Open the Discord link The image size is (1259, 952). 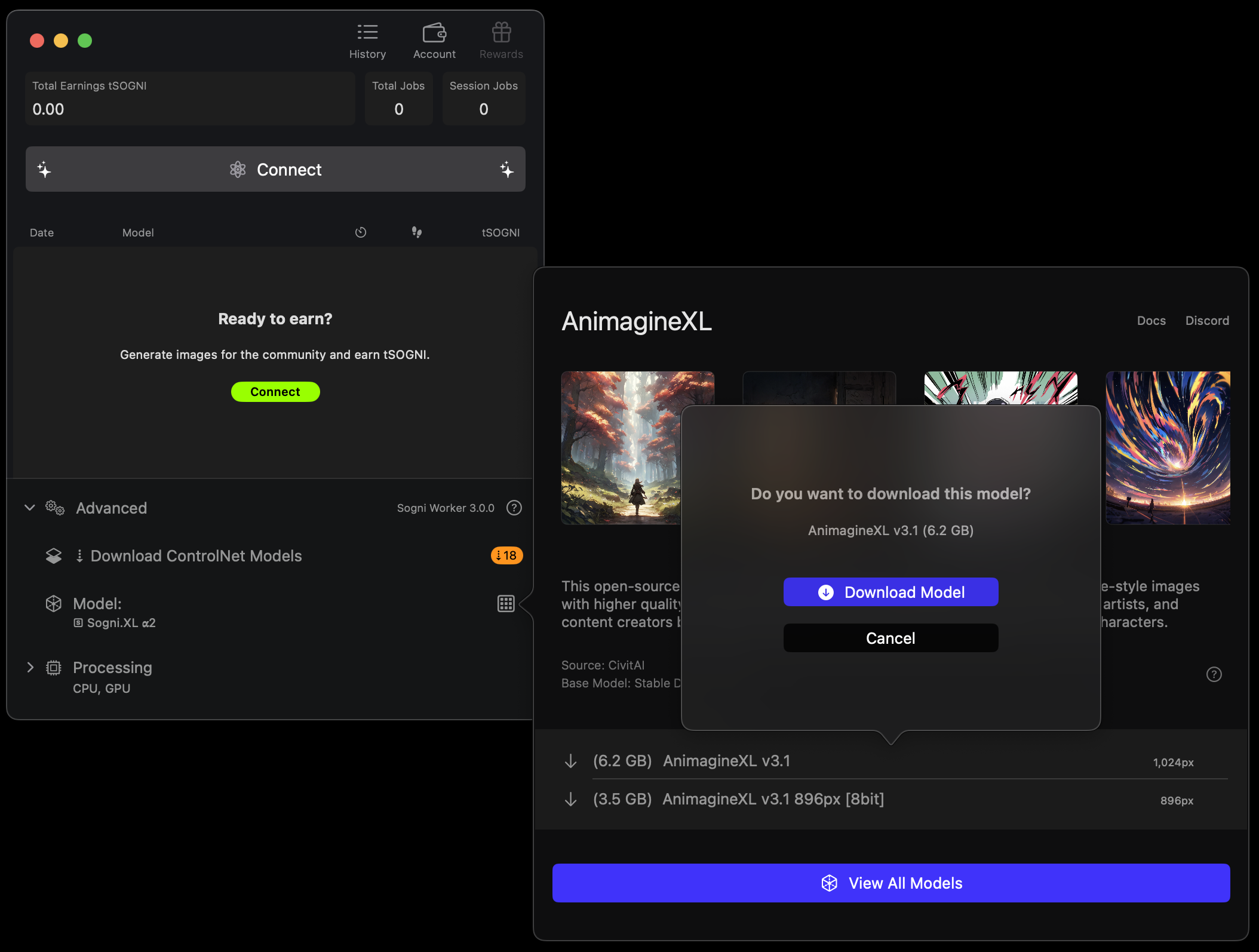(x=1207, y=321)
